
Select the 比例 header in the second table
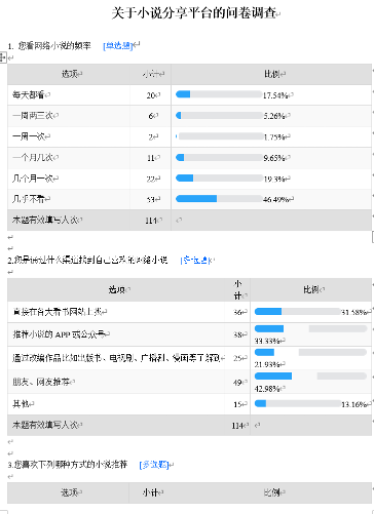pos(311,290)
